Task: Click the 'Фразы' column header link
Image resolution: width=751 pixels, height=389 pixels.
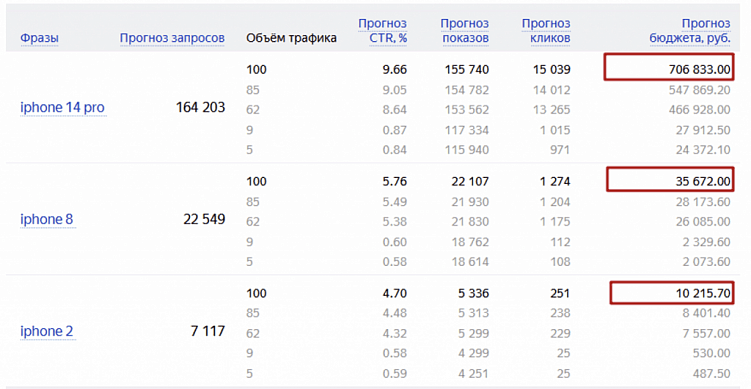Action: point(39,38)
